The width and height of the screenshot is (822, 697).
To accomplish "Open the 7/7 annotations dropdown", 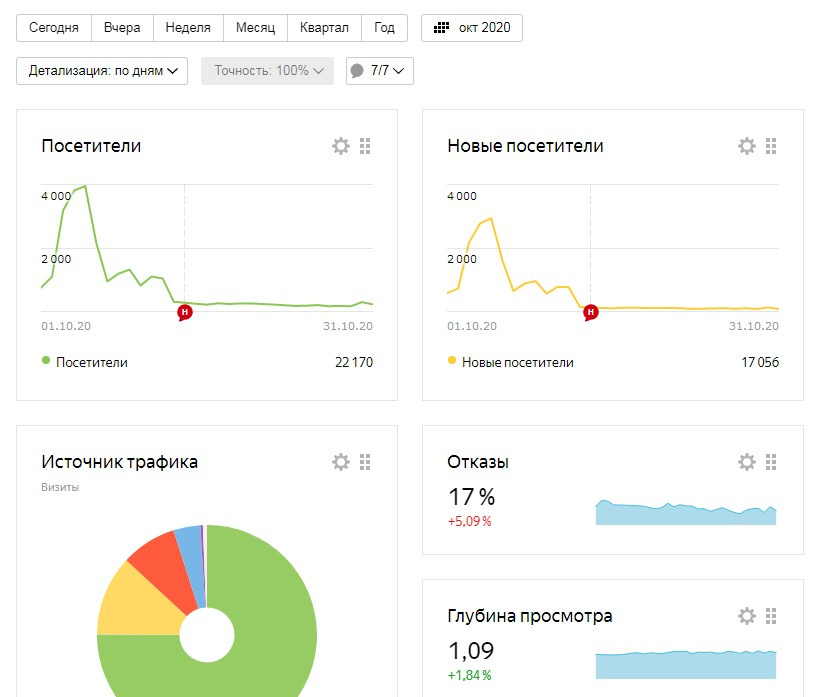I will point(380,71).
